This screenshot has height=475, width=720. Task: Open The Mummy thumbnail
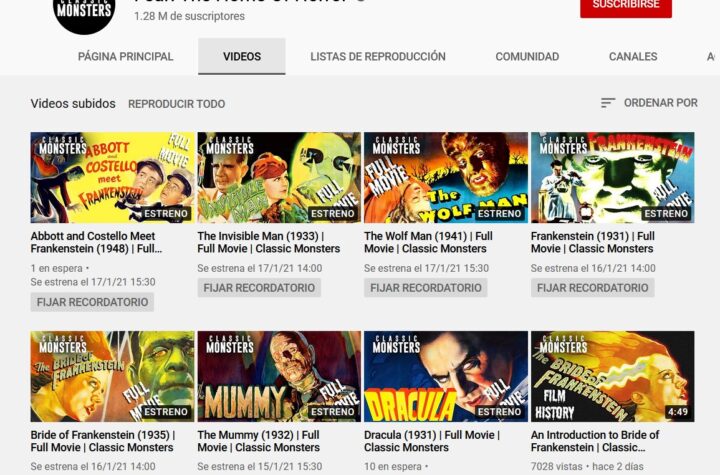[x=279, y=376]
